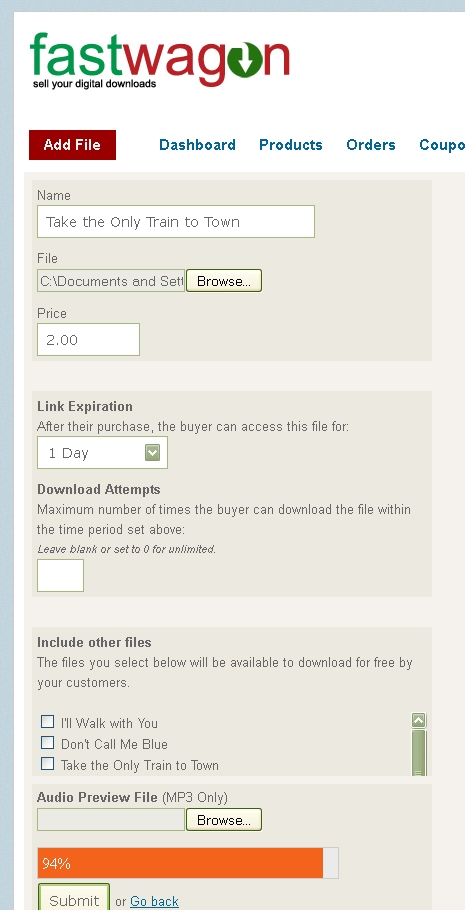Go to the Products menu
The height and width of the screenshot is (910, 465).
click(291, 145)
